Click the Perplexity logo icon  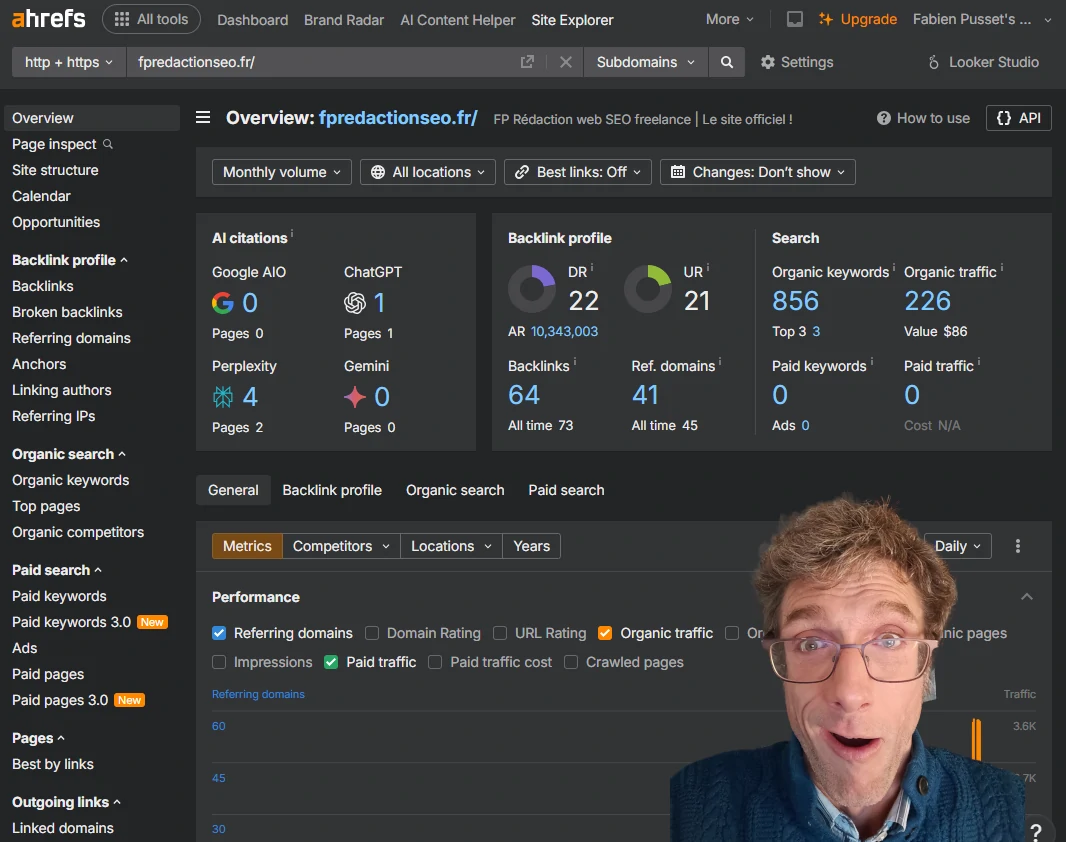pos(223,396)
